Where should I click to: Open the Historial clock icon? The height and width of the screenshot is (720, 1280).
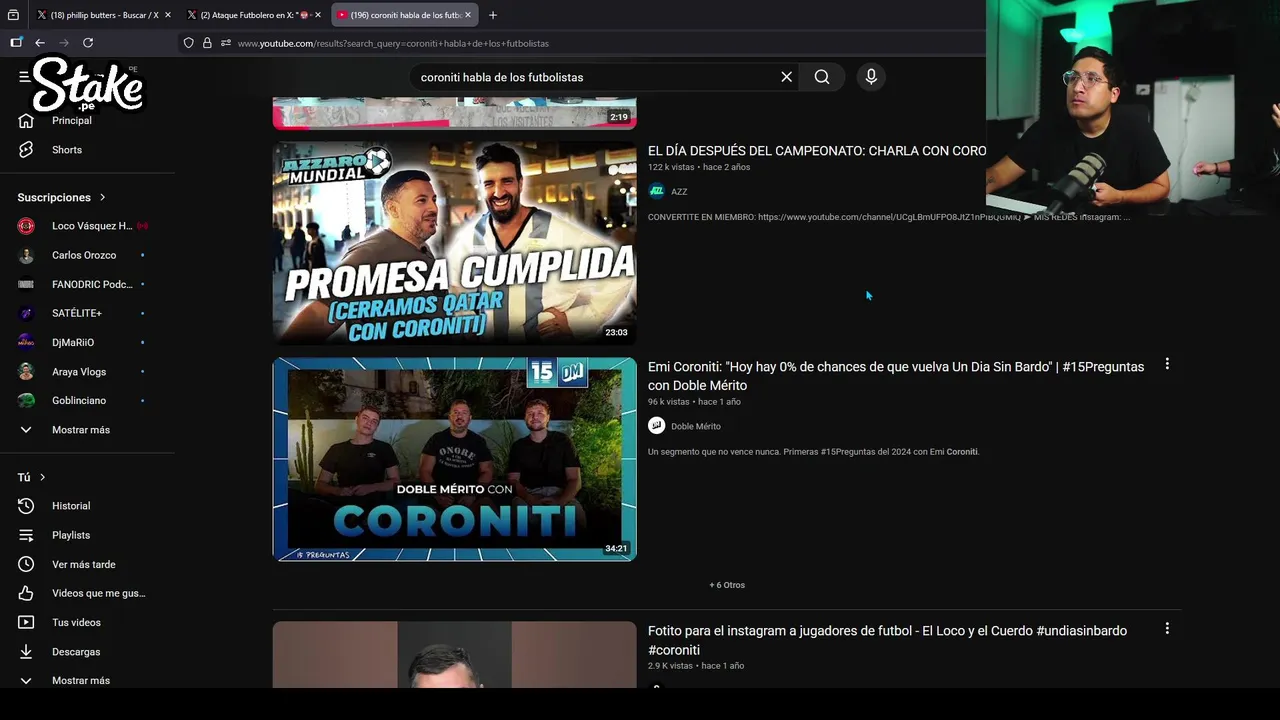coord(26,506)
